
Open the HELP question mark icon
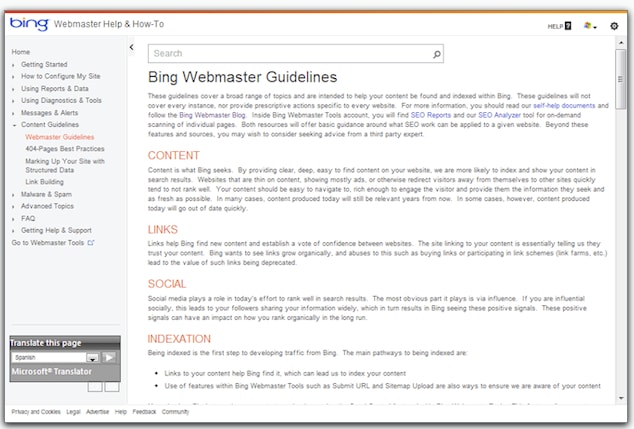[x=568, y=26]
